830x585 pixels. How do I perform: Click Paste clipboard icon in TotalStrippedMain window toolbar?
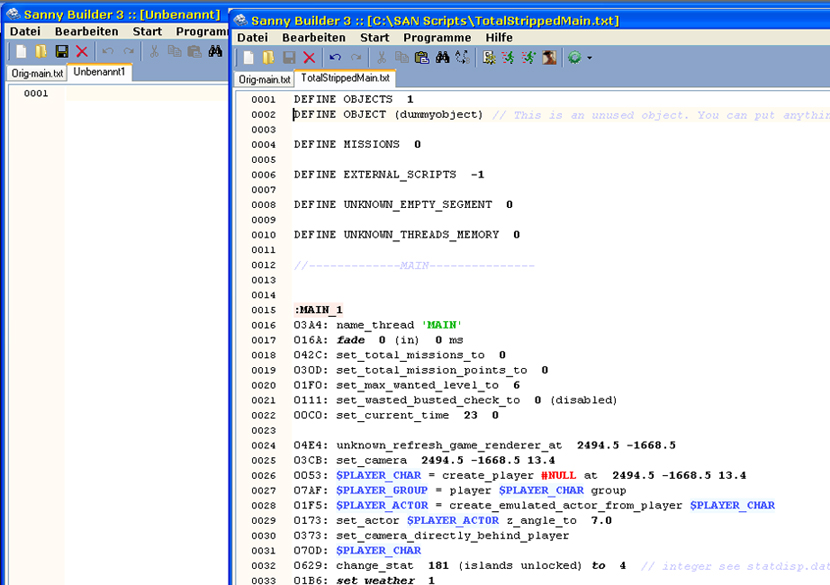click(421, 58)
